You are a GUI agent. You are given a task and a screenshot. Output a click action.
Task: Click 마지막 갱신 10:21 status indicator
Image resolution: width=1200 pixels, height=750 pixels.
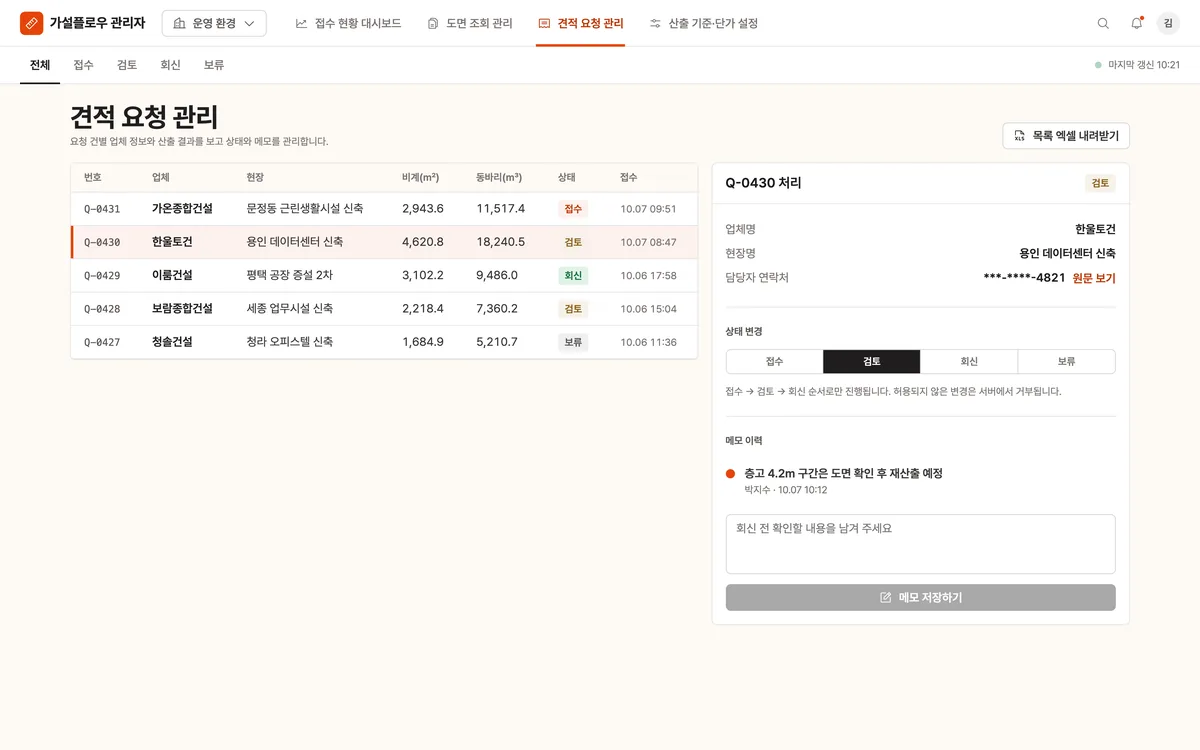(1137, 65)
